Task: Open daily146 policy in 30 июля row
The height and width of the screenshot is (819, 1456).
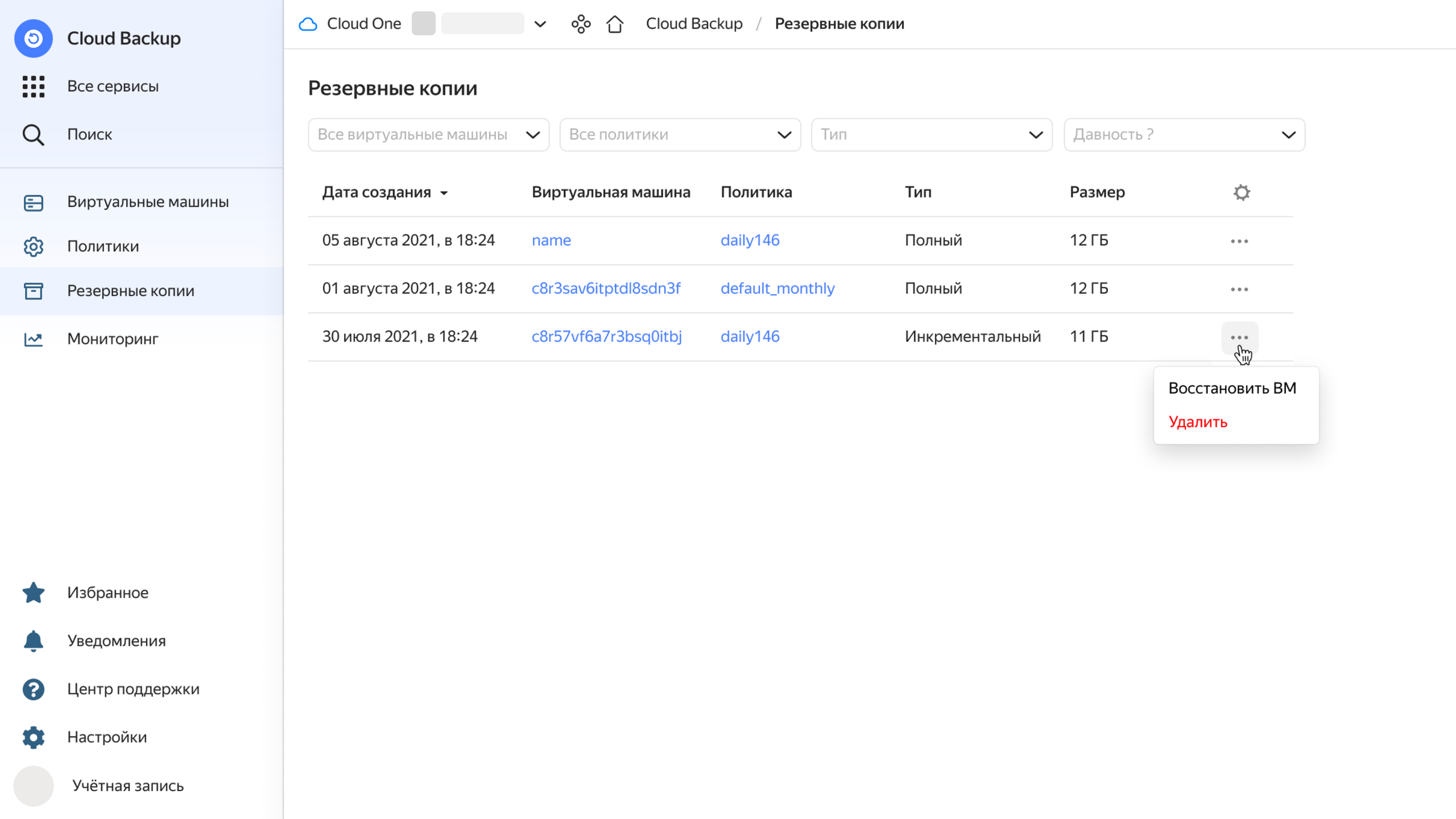Action: tap(750, 337)
